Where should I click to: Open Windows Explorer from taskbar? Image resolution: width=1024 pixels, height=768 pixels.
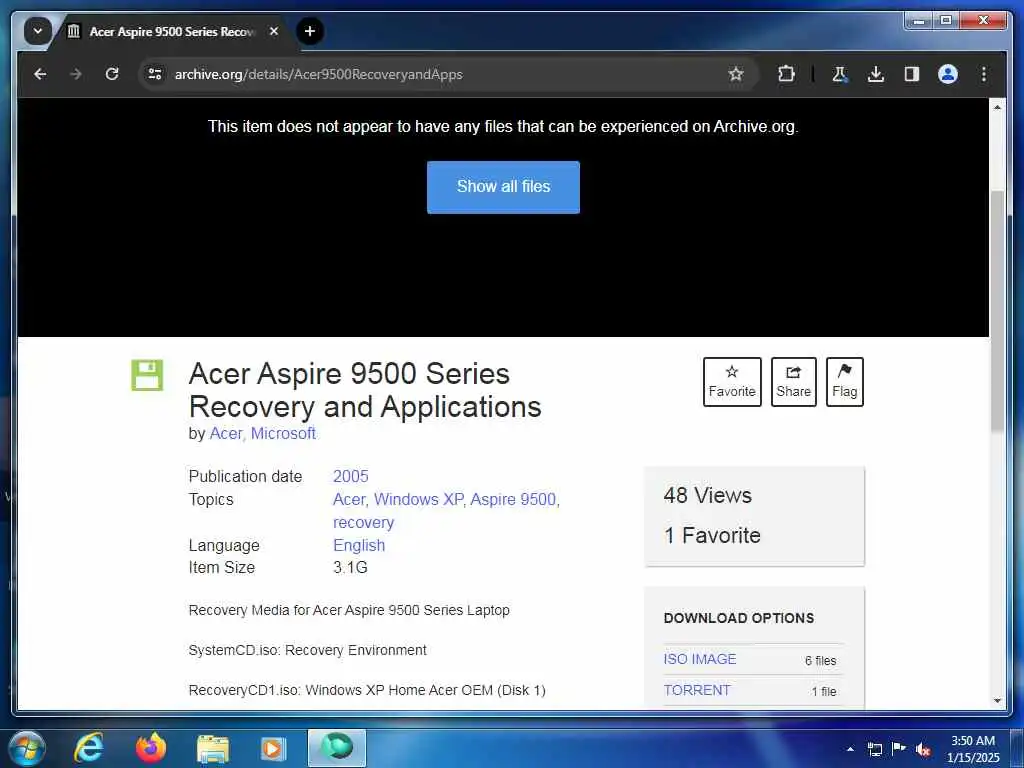pyautogui.click(x=213, y=749)
